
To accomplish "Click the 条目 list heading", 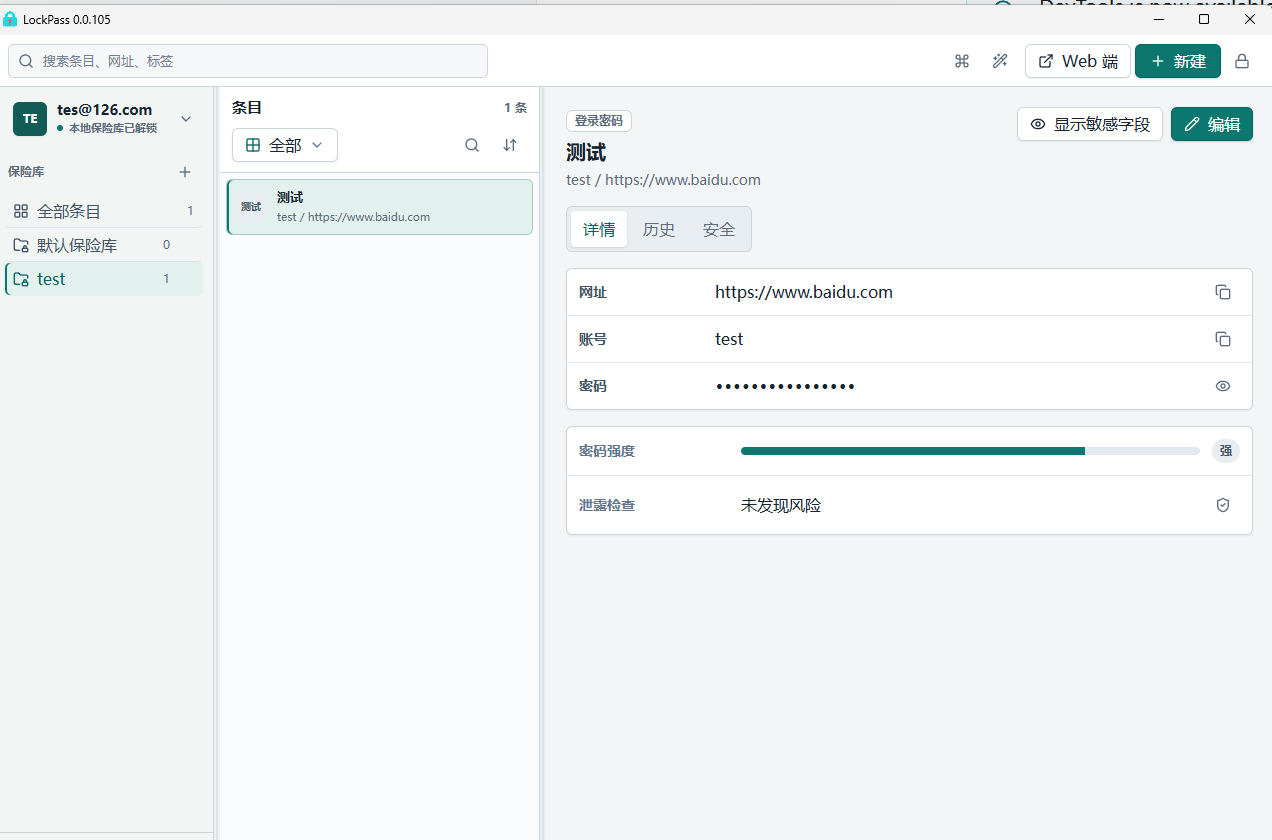I will click(x=247, y=108).
